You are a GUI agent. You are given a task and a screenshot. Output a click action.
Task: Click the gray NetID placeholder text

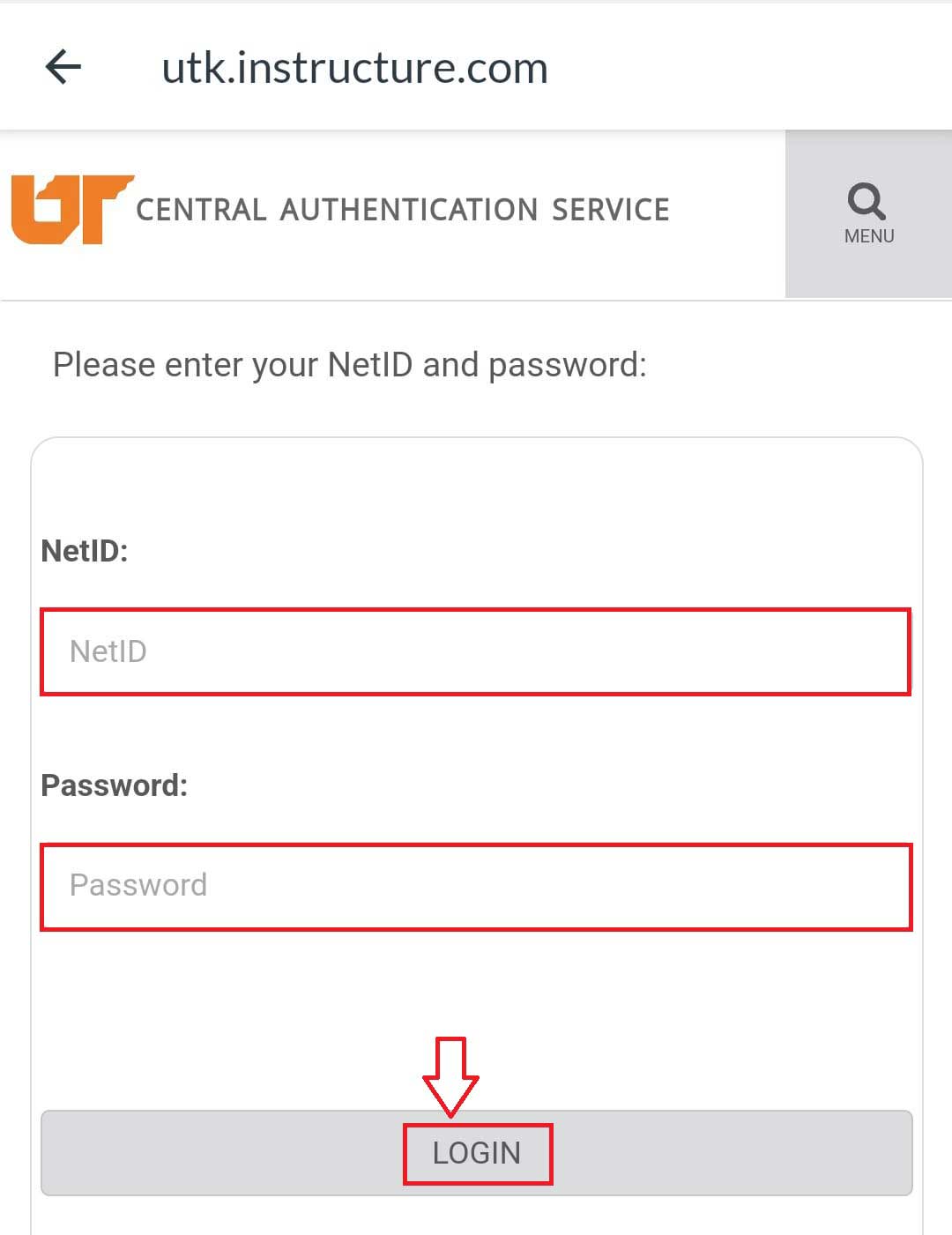108,651
